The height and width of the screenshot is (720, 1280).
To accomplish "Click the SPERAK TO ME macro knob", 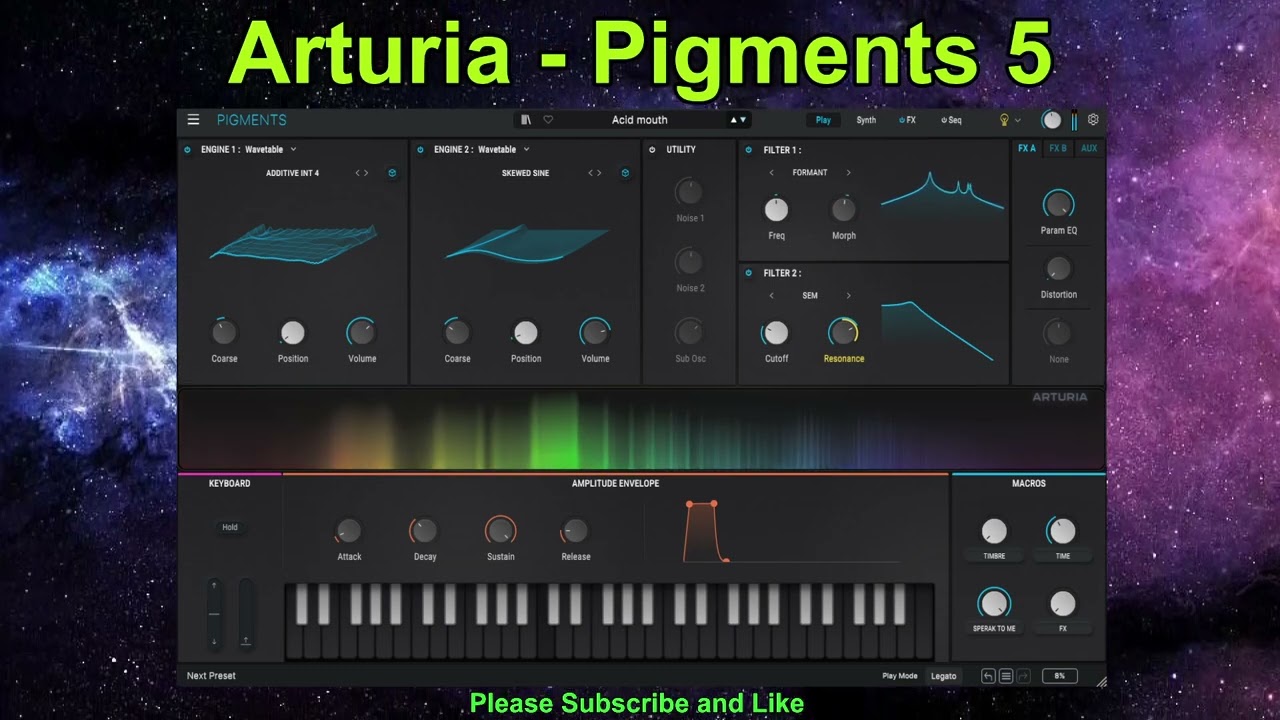I will (x=994, y=603).
